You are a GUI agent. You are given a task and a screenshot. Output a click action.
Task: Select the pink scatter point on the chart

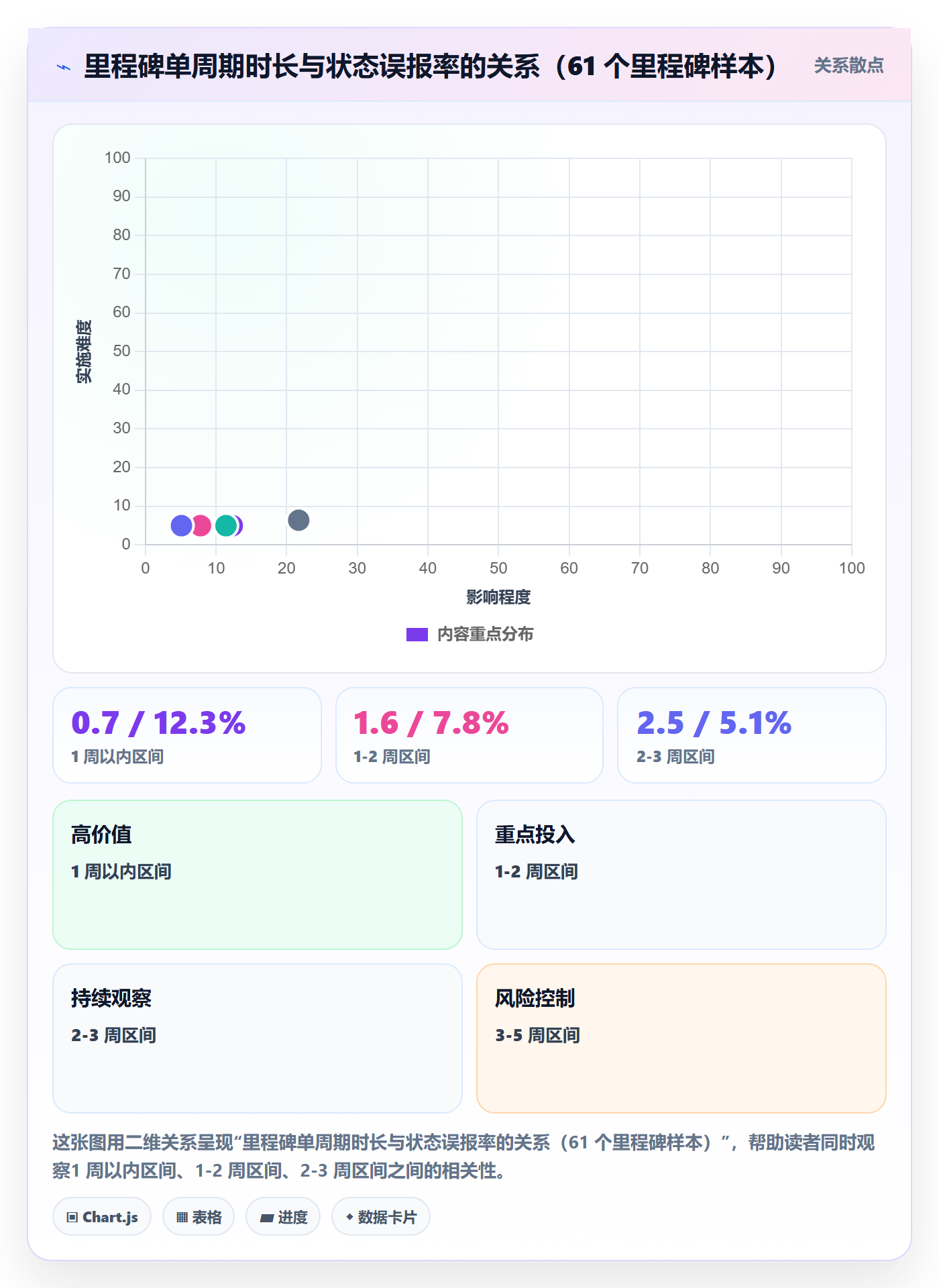pos(202,526)
